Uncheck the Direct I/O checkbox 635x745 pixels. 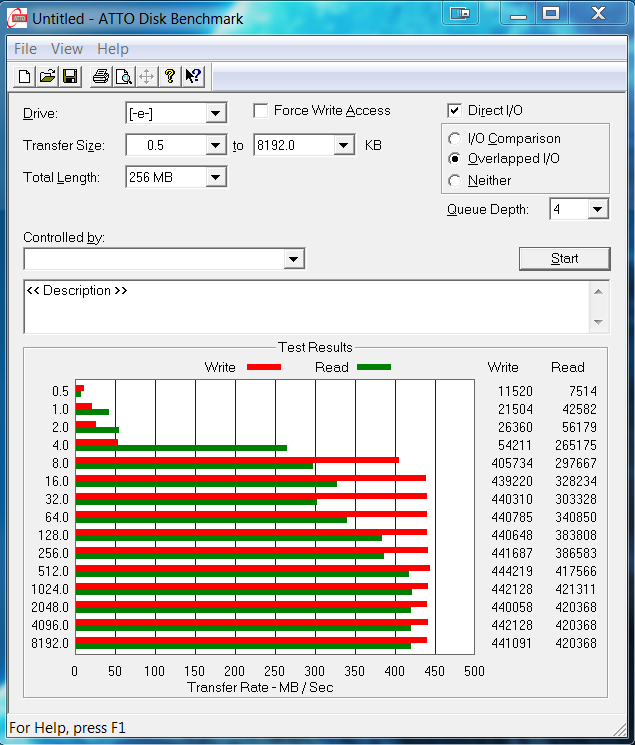(455, 111)
